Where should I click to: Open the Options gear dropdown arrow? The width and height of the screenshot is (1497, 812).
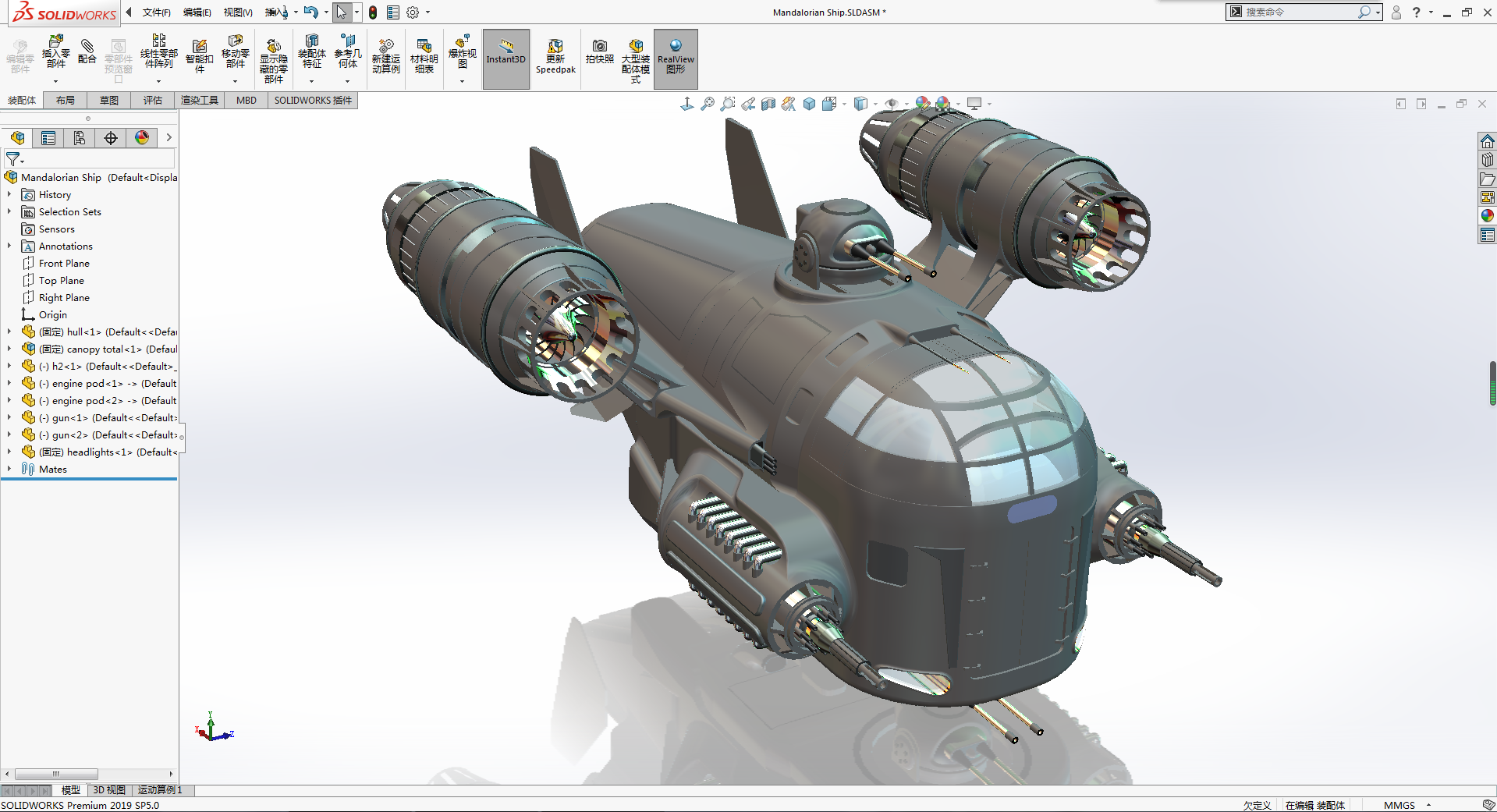pyautogui.click(x=427, y=12)
